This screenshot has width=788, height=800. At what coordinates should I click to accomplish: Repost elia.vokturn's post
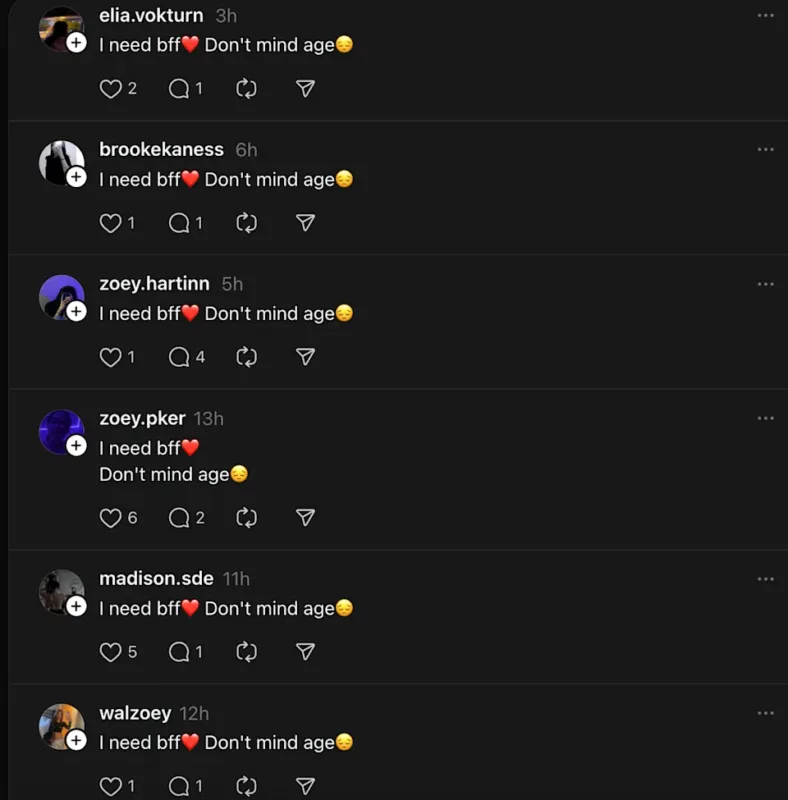coord(246,88)
